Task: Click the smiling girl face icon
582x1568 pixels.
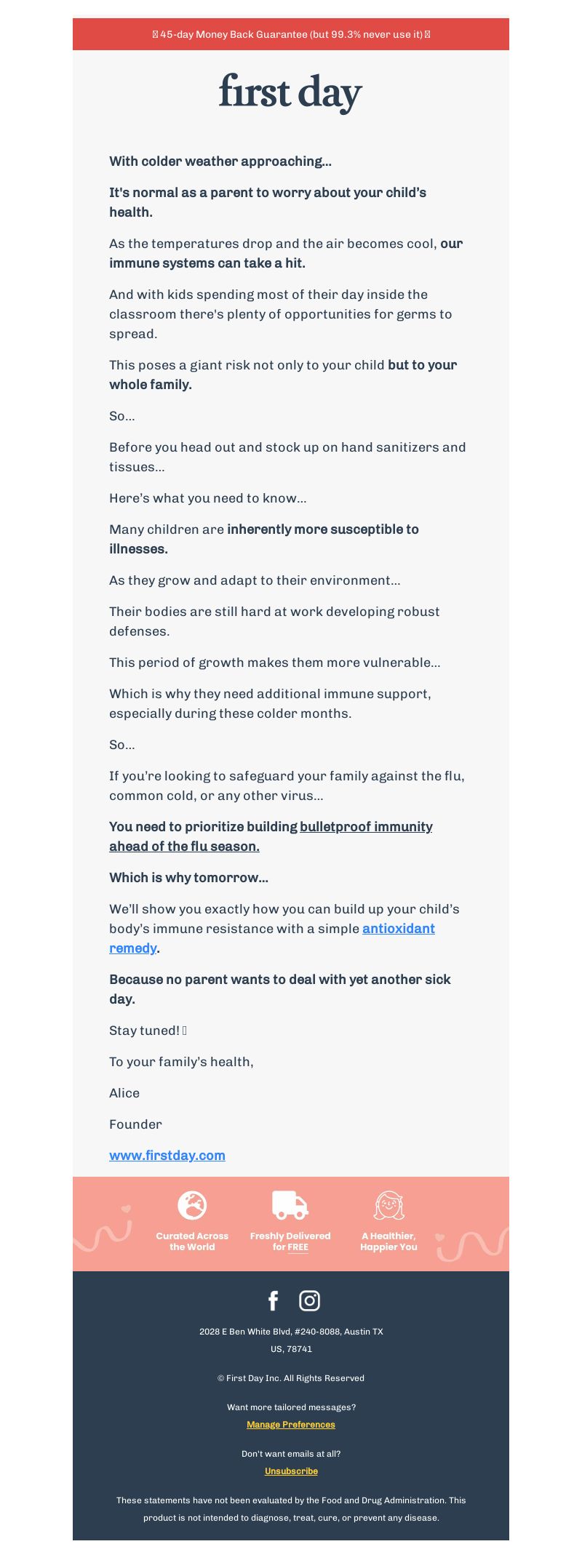Action: point(389,1205)
